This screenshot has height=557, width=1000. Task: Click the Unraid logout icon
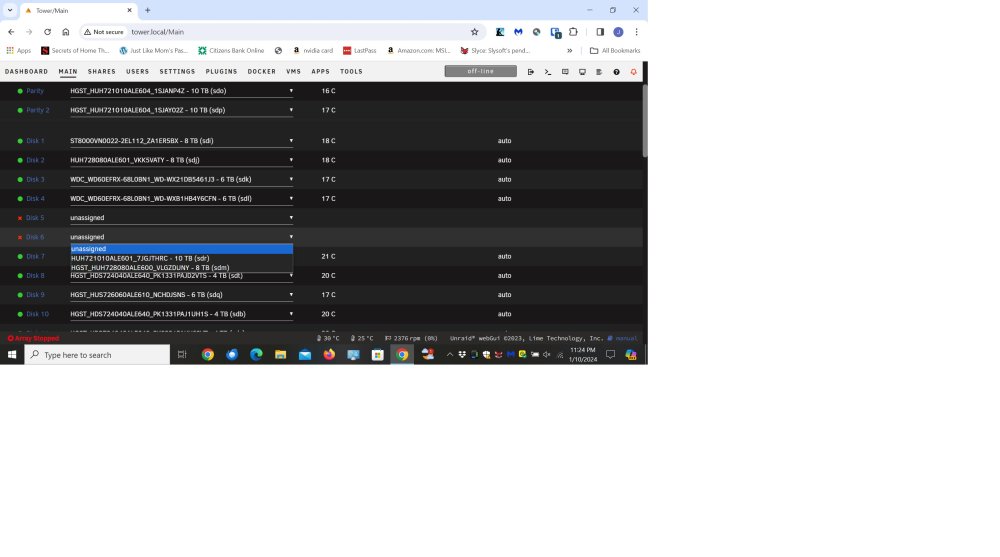(x=531, y=72)
